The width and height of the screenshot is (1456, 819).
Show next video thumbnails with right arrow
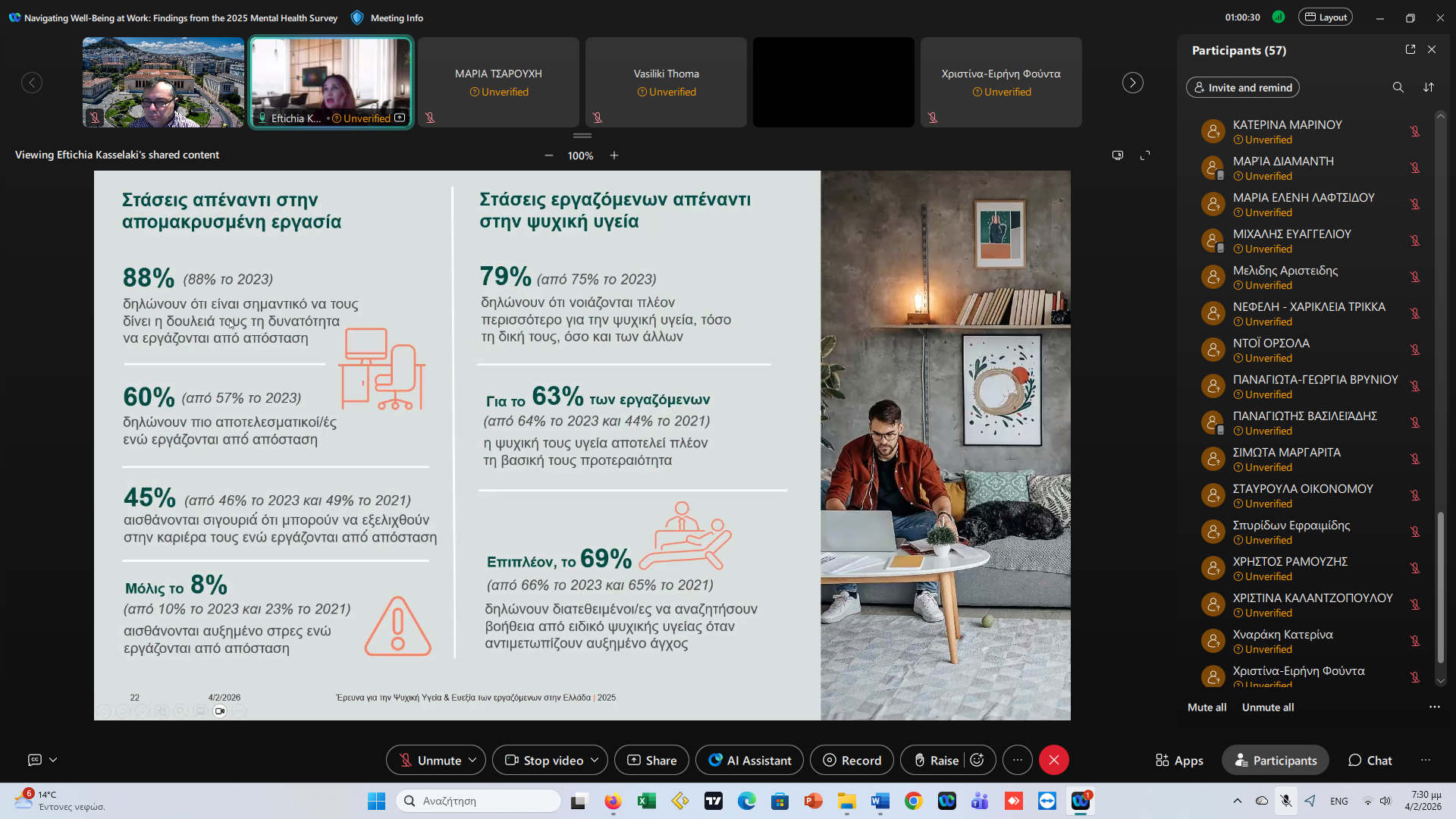click(1132, 83)
